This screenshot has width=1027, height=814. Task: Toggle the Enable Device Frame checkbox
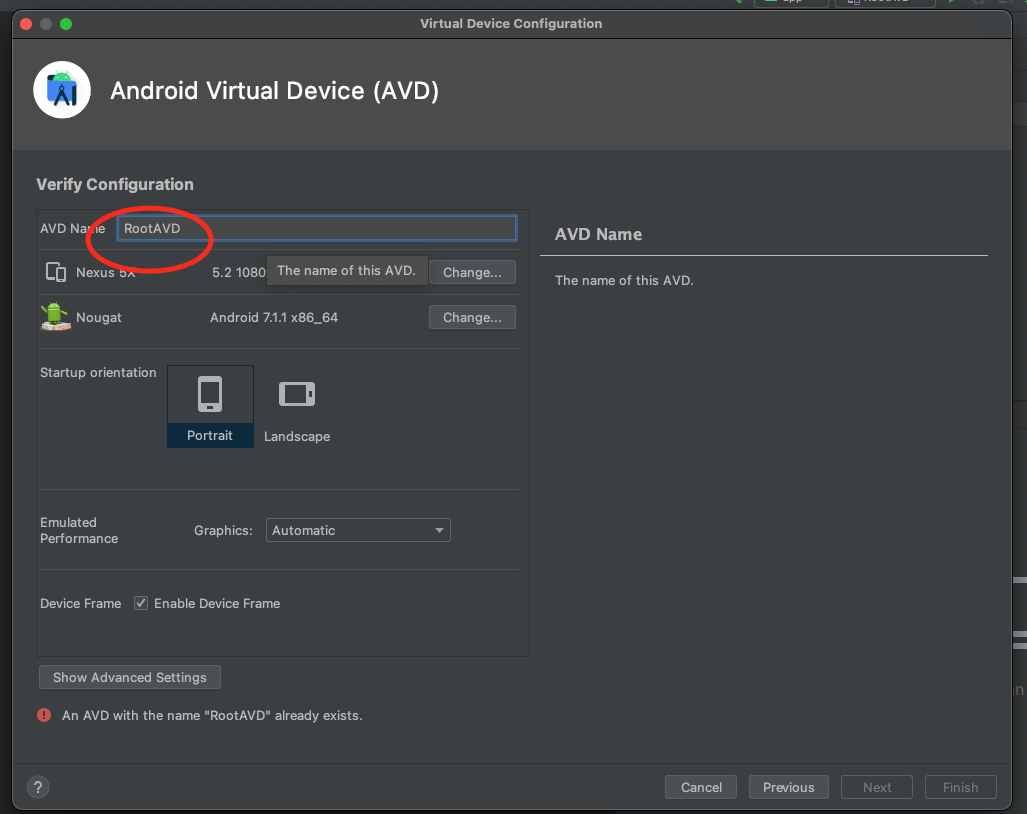click(x=141, y=603)
